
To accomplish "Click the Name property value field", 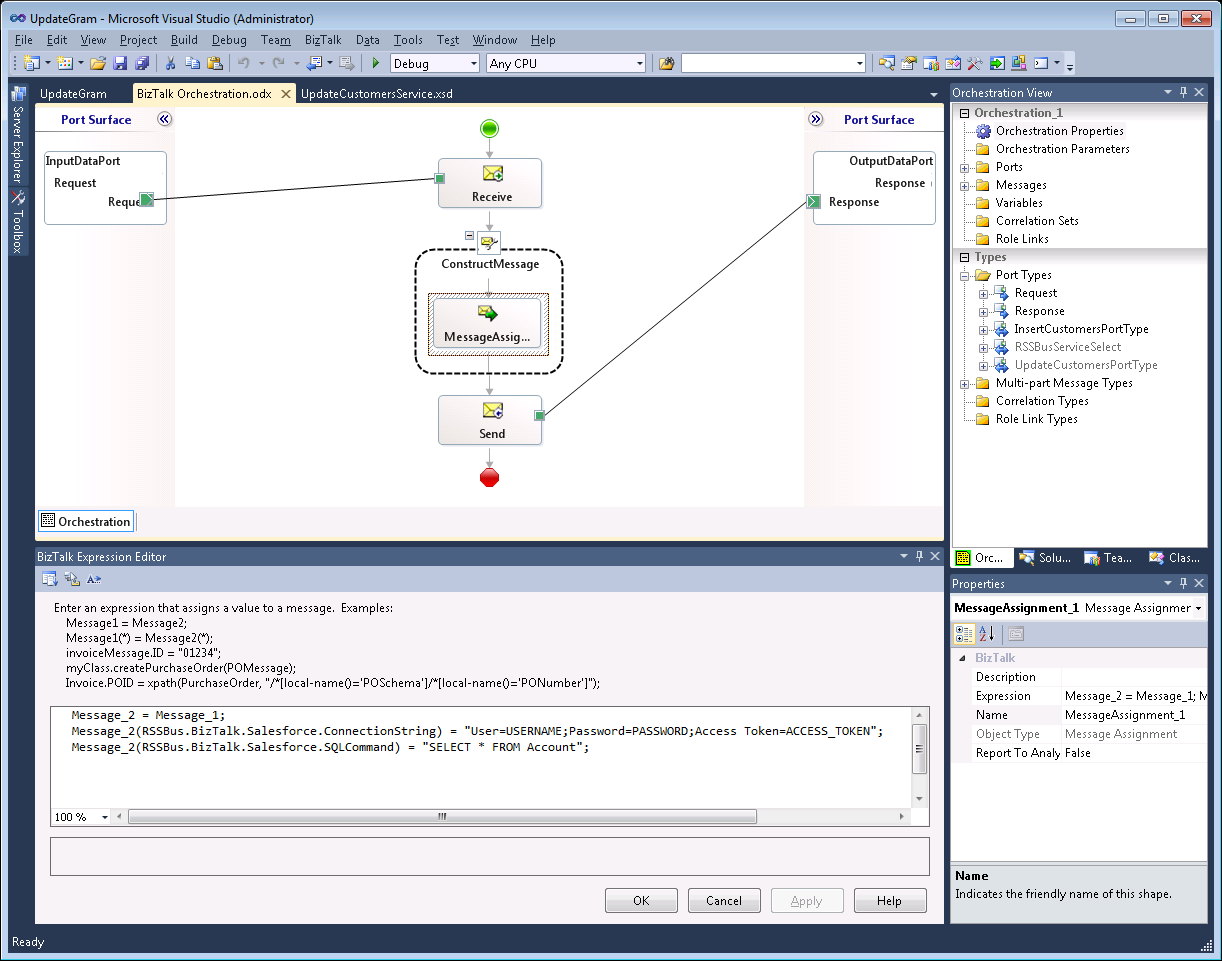I will point(1133,715).
